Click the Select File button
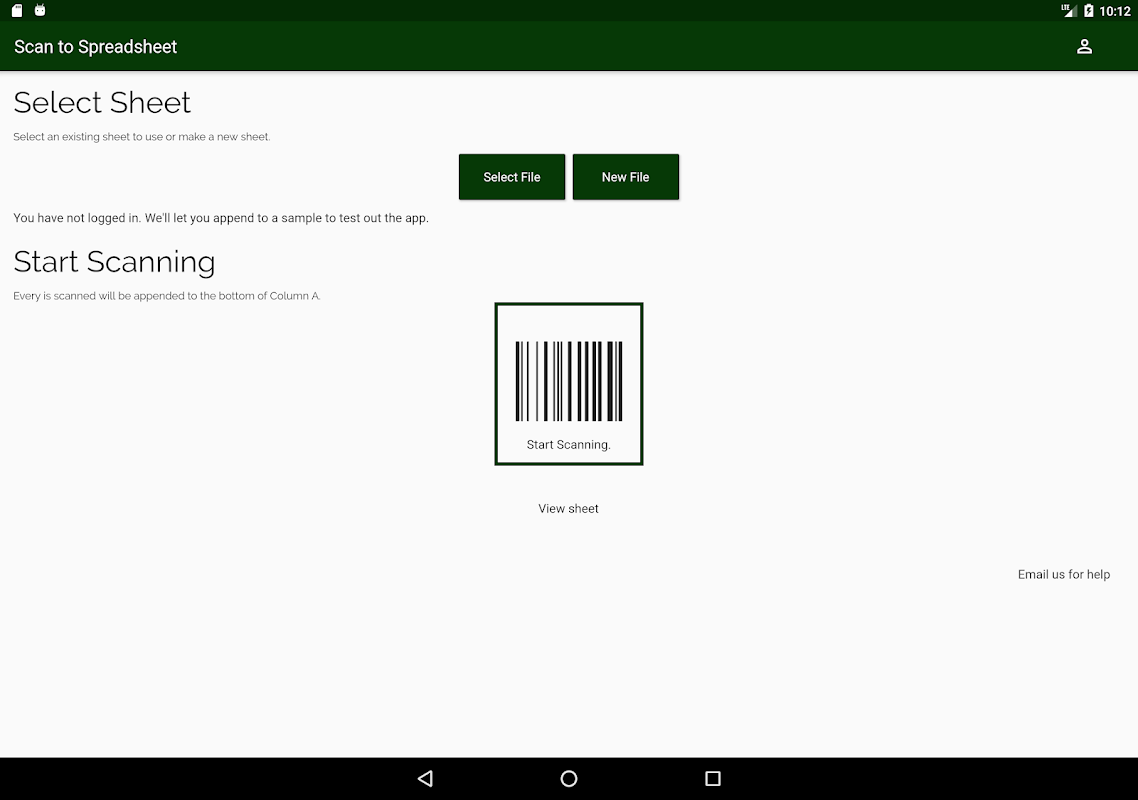The height and width of the screenshot is (800, 1138). click(512, 176)
